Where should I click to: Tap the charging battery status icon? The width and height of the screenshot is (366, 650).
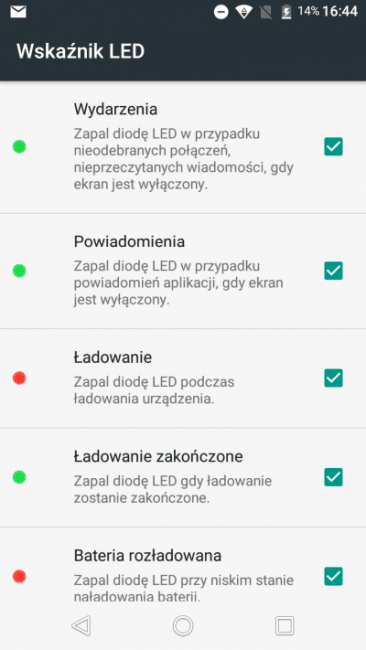tap(286, 12)
